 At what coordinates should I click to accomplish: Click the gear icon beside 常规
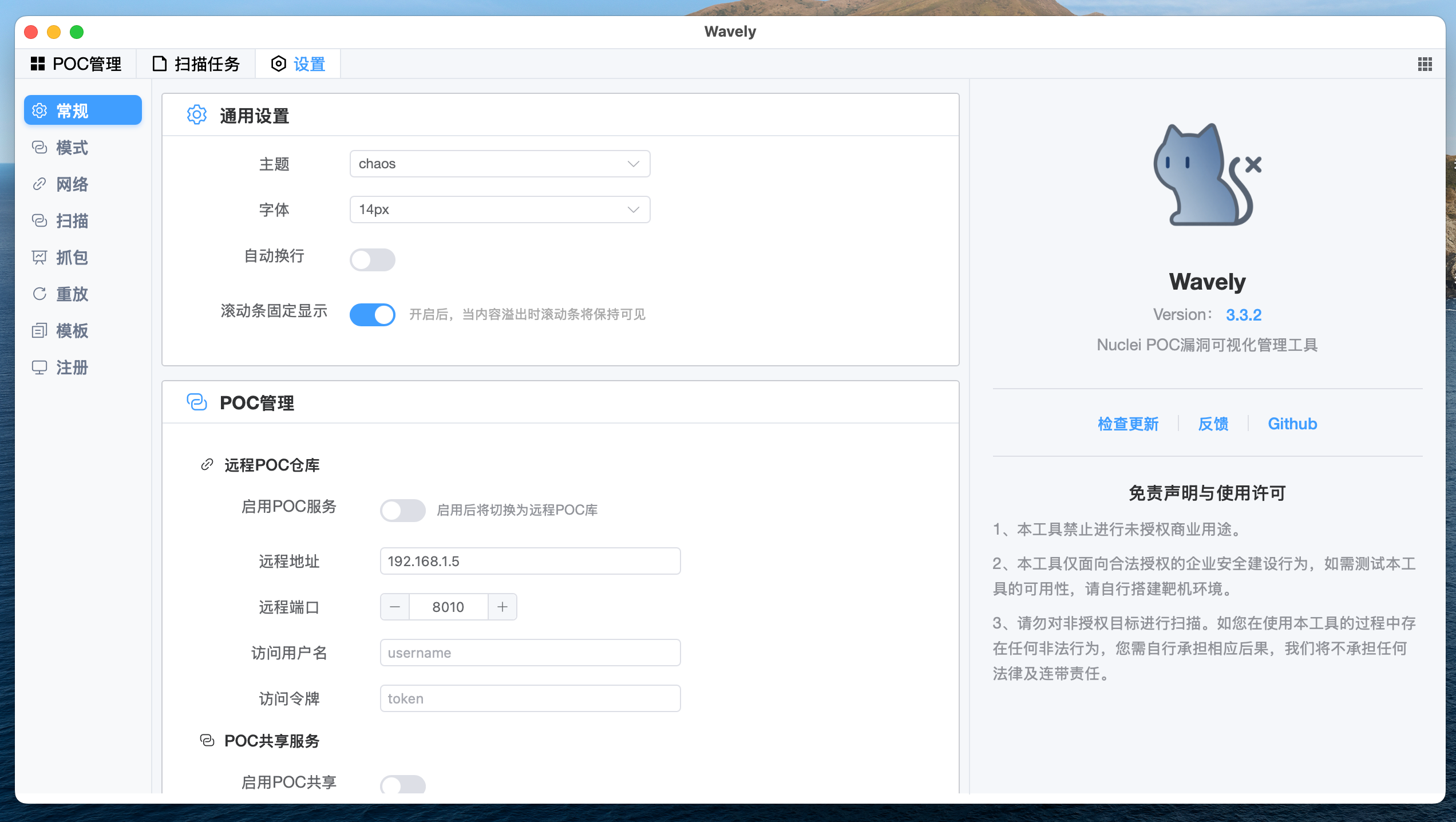39,110
